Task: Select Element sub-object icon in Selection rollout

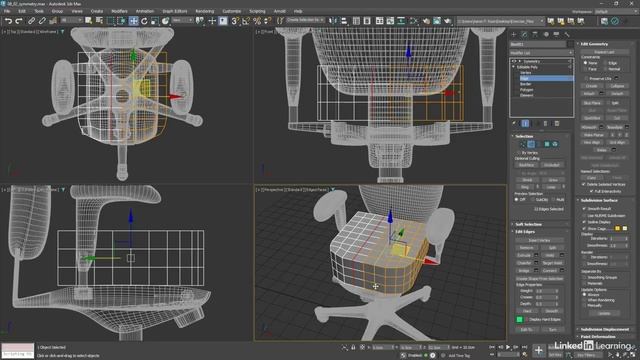Action: (555, 144)
